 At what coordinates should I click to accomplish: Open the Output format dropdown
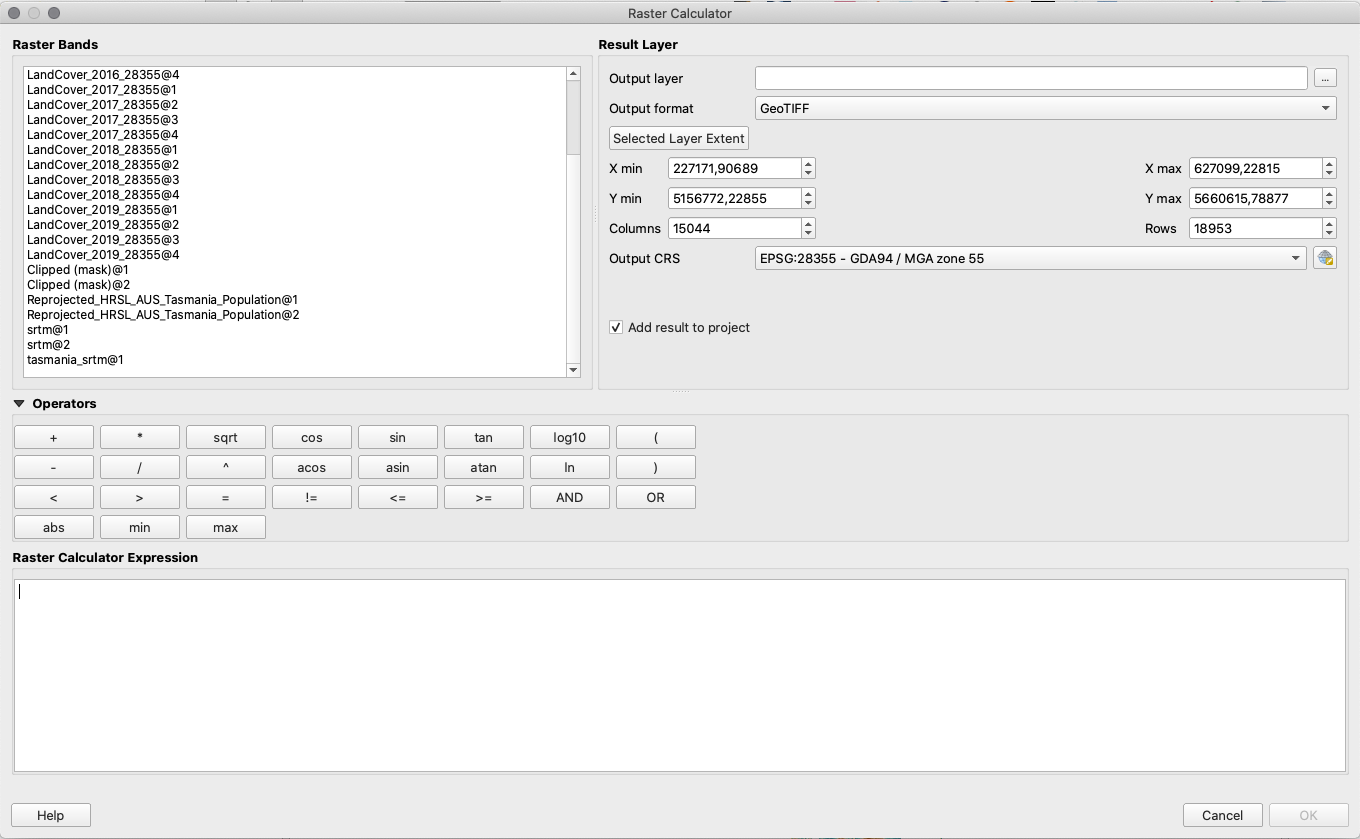click(1046, 108)
